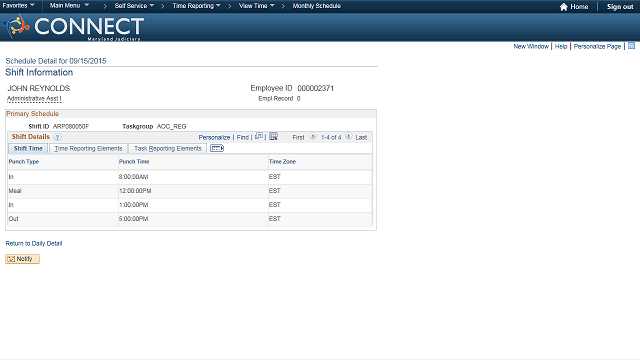Click the next row arrow icon
The width and height of the screenshot is (640, 360).
pyautogui.click(x=349, y=136)
